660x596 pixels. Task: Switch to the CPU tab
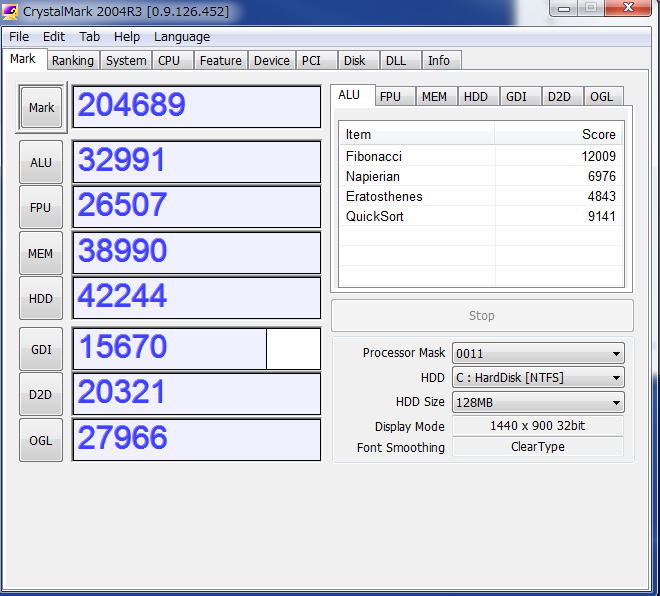(x=169, y=61)
